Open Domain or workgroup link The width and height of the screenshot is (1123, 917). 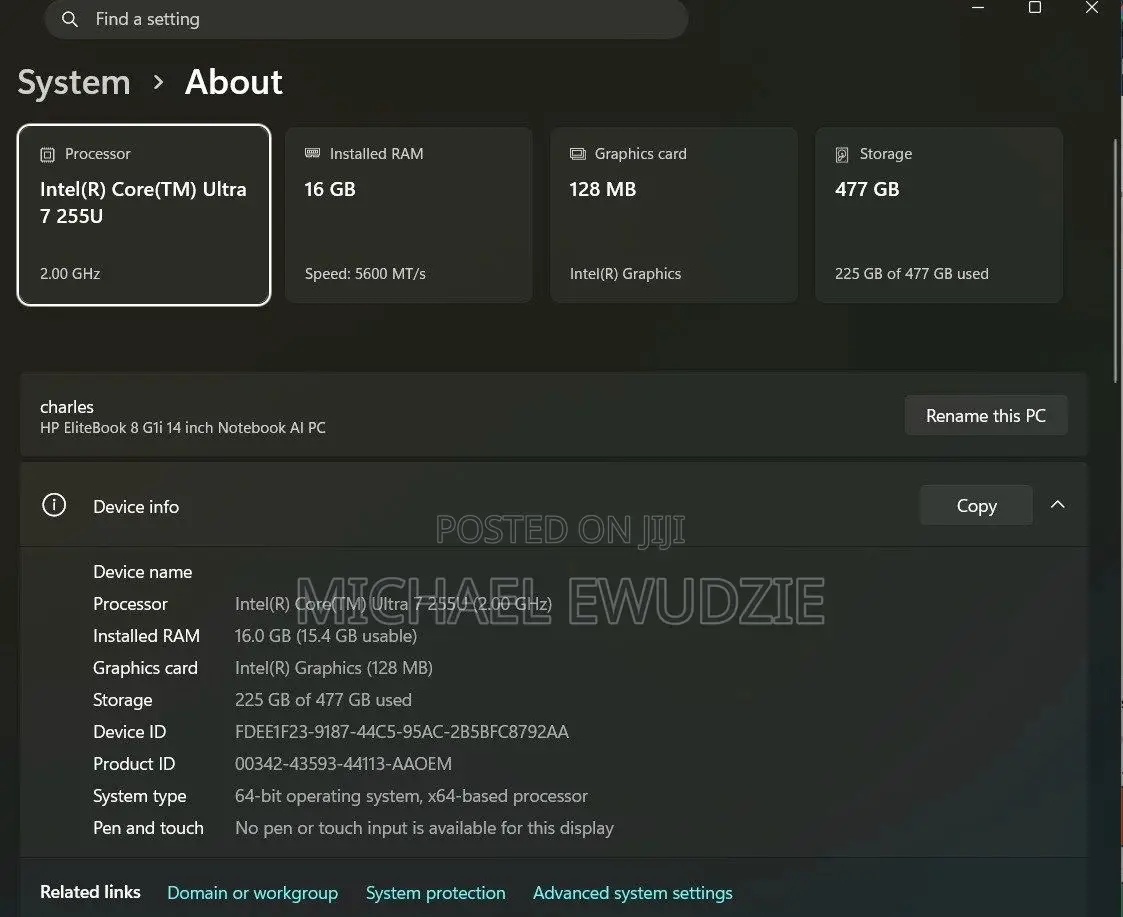point(252,893)
